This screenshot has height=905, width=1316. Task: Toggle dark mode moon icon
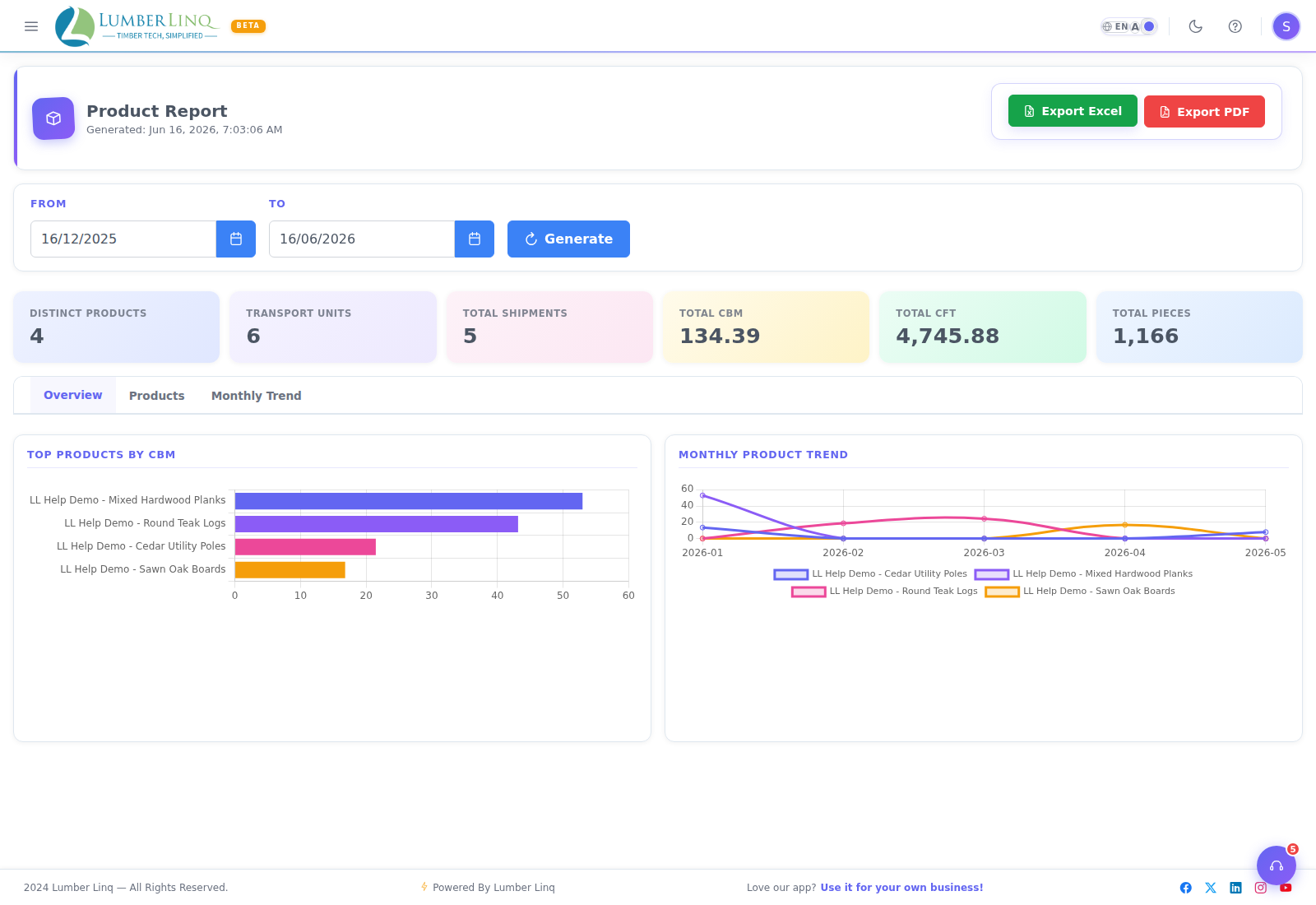pyautogui.click(x=1196, y=26)
